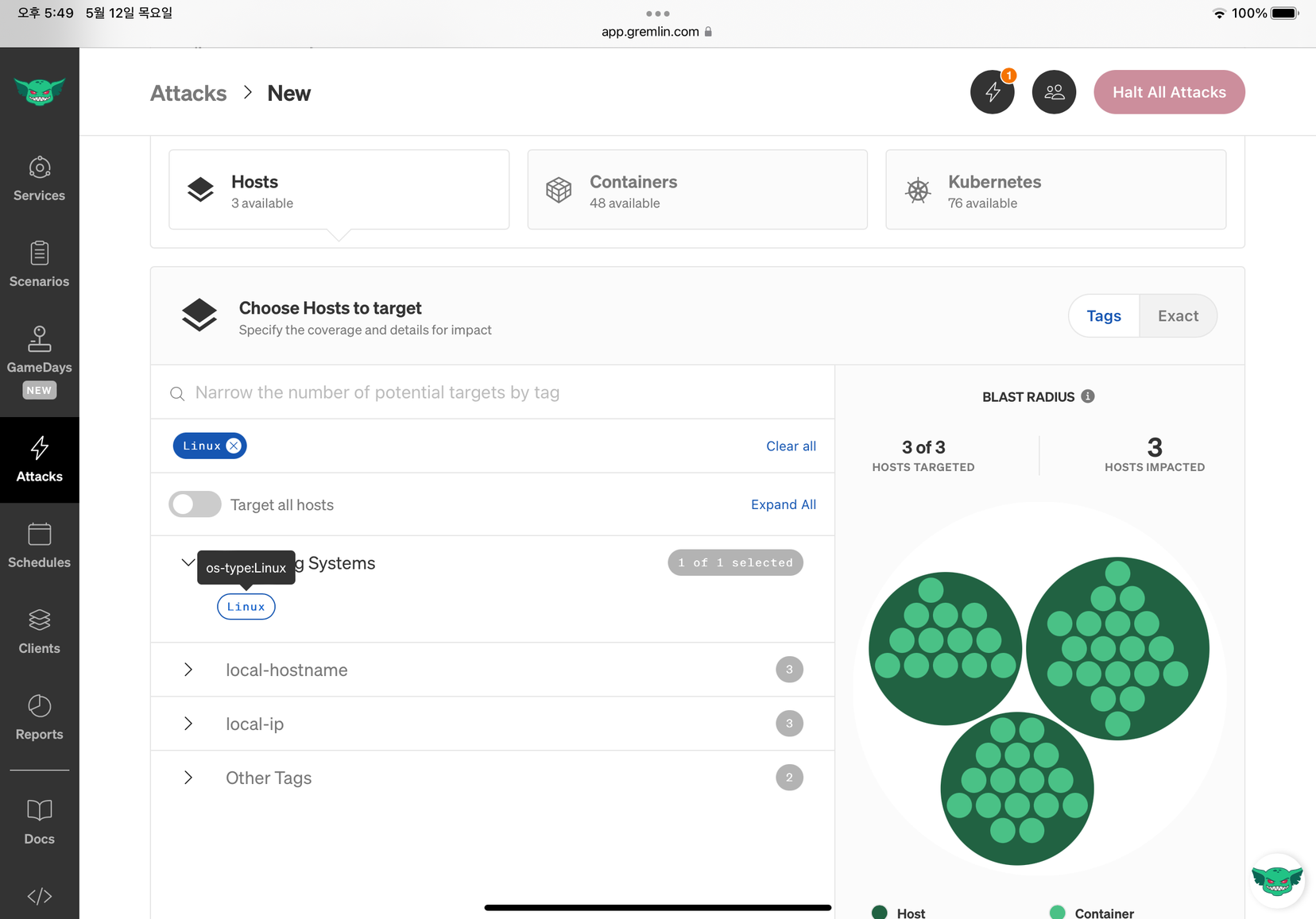Collapse the Operating Systems group
This screenshot has width=1316, height=919.
[188, 563]
